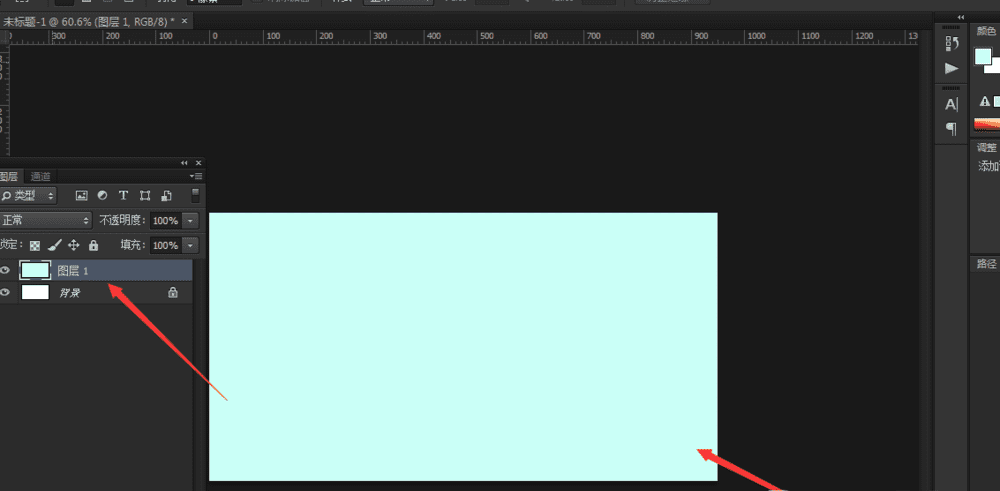This screenshot has height=491, width=1000.
Task: Click the background color swatch
Action: pos(994,68)
